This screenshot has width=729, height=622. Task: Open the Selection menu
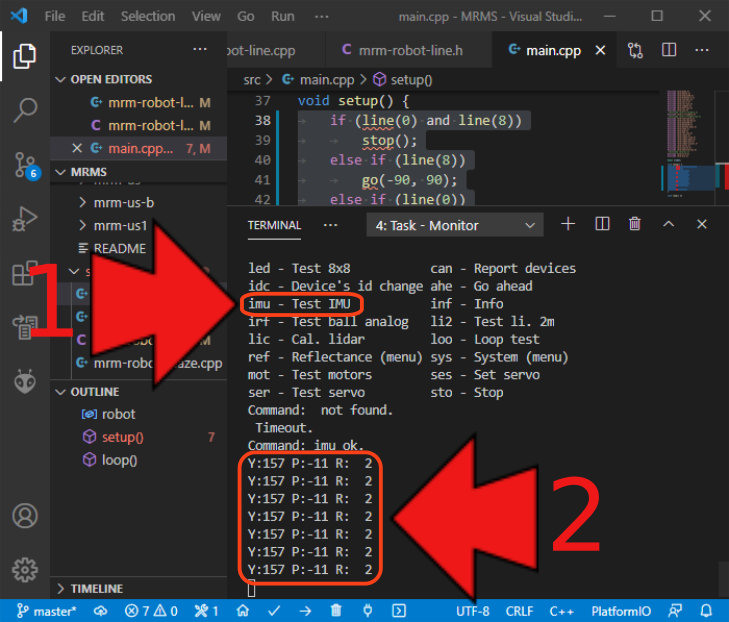[x=147, y=17]
